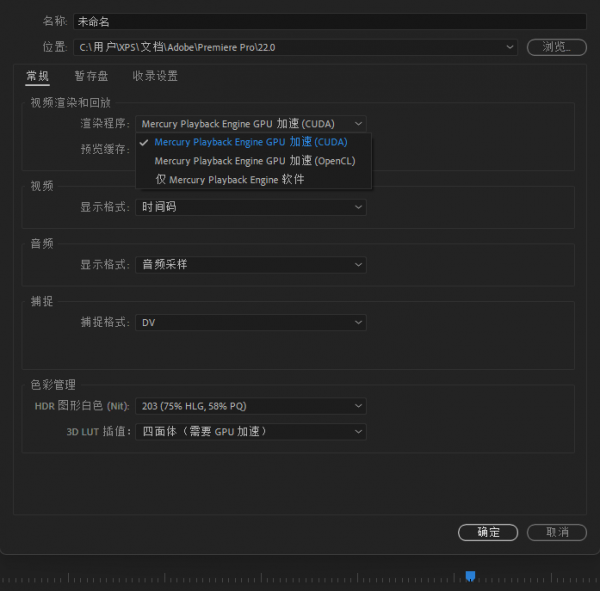
Task: Collapse the 渲染程序 renderer dropdown
Action: click(251, 124)
